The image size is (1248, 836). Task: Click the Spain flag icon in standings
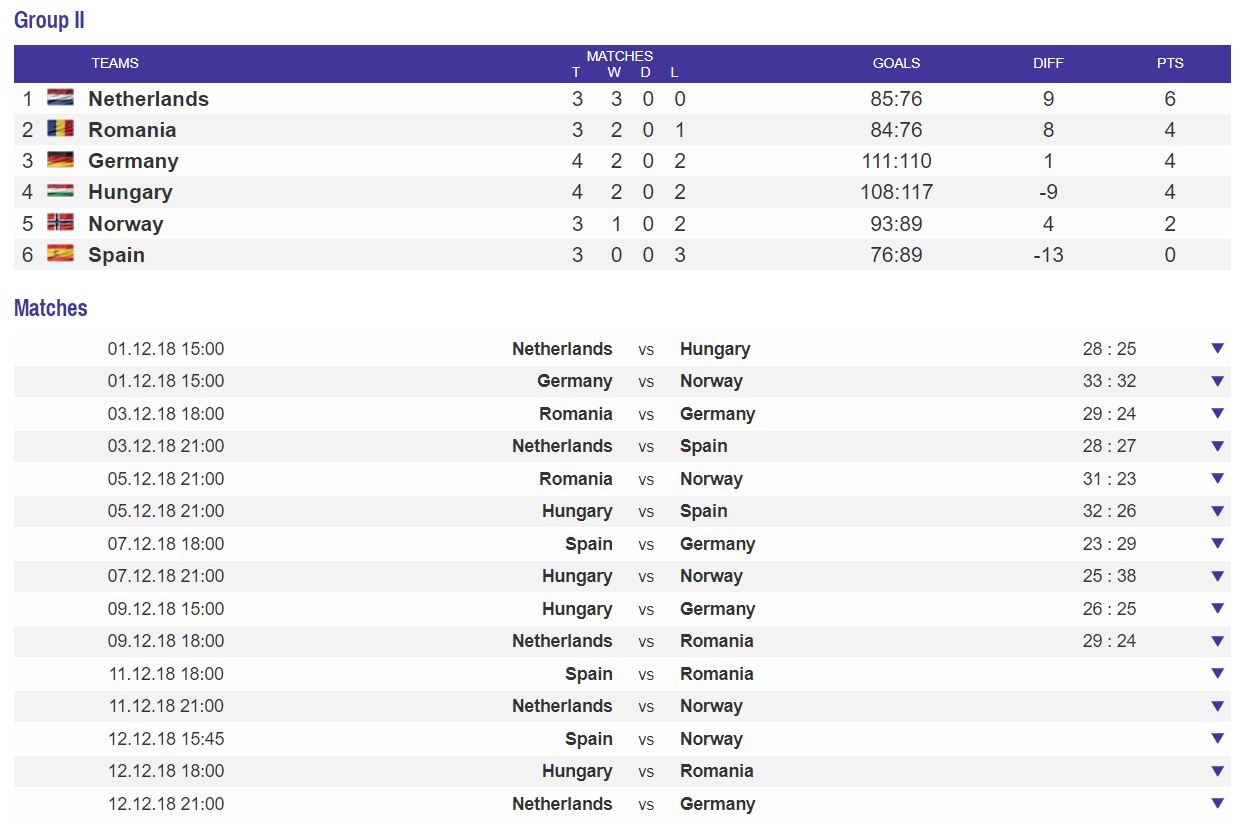(x=60, y=254)
